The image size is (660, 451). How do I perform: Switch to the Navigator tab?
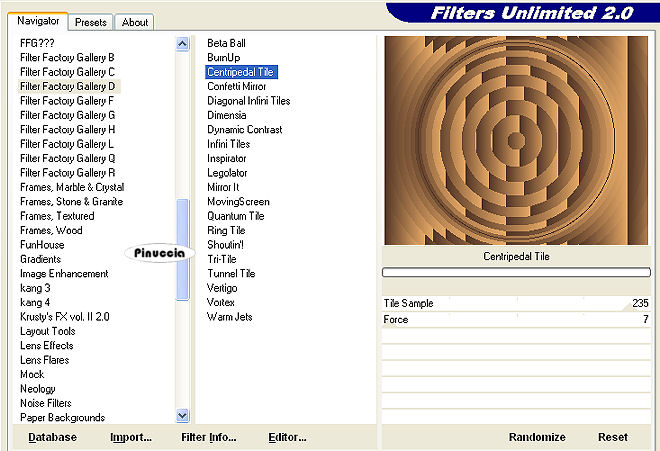38,21
